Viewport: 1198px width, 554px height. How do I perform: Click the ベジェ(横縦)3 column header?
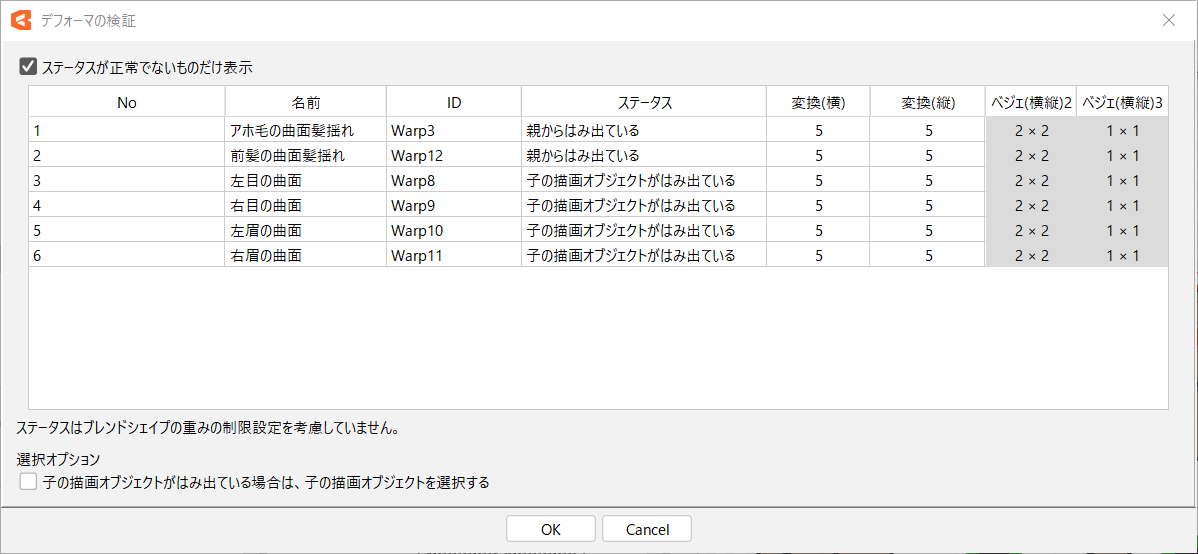point(1122,102)
